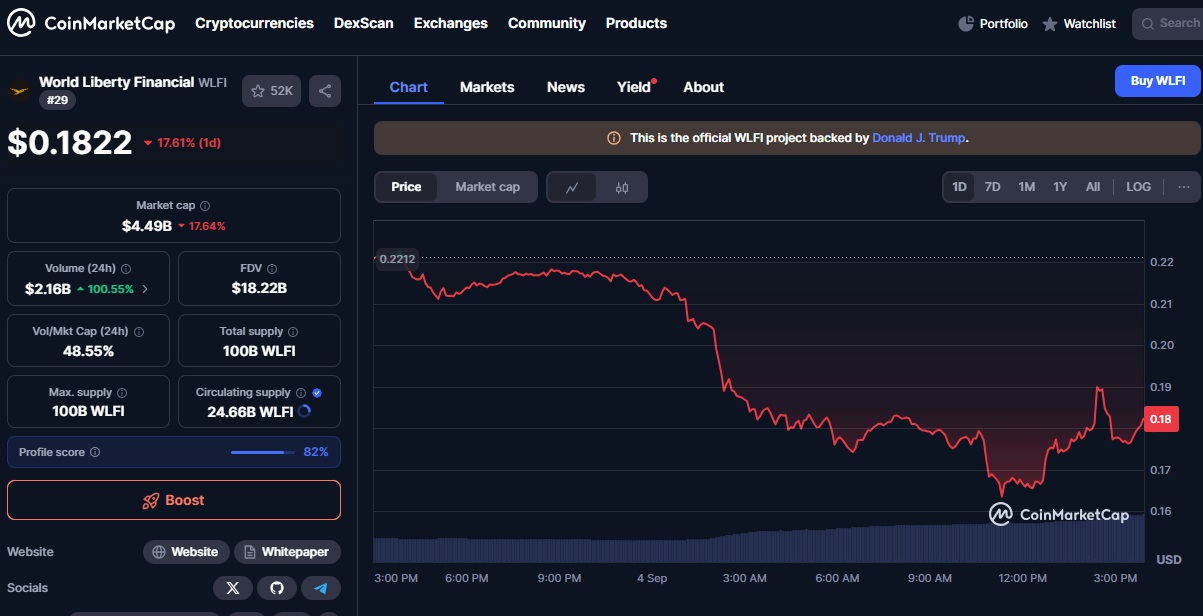This screenshot has height=616, width=1203.
Task: Set chart range to 7D
Action: [x=993, y=187]
